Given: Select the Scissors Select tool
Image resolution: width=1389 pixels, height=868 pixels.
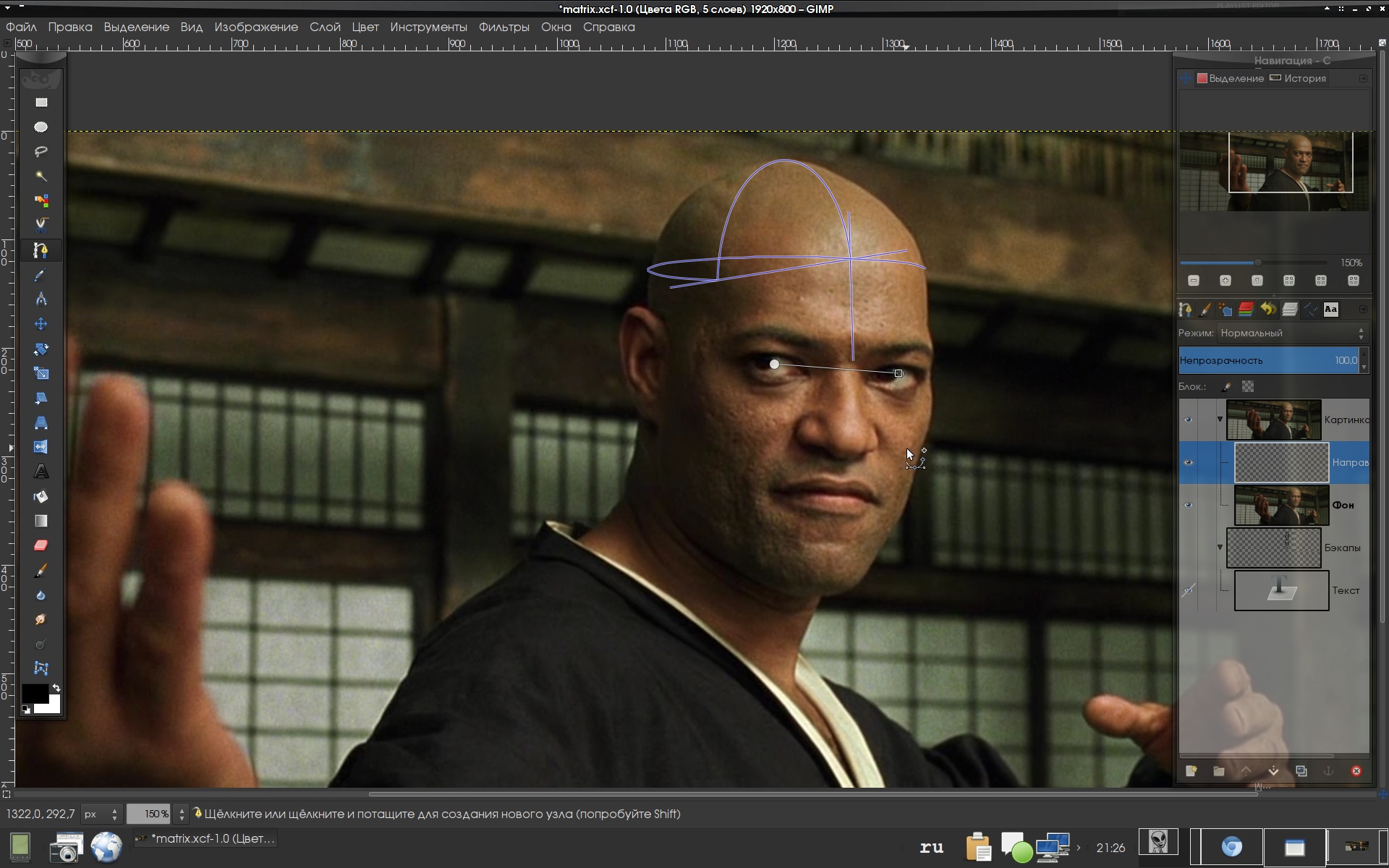Looking at the screenshot, I should coord(41,225).
